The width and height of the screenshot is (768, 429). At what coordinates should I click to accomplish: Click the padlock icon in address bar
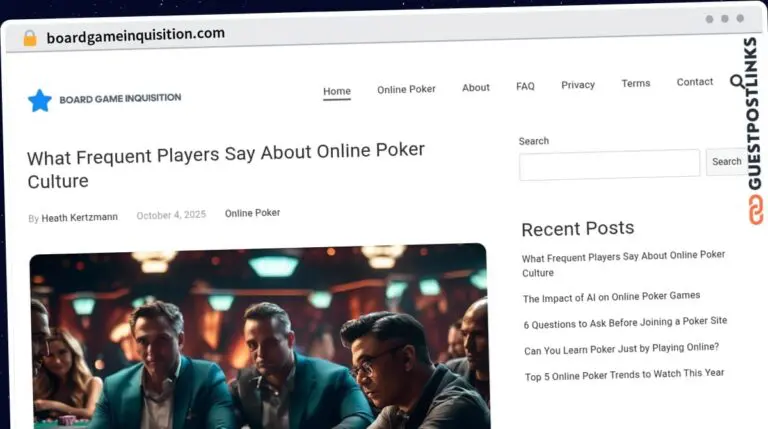click(x=30, y=38)
